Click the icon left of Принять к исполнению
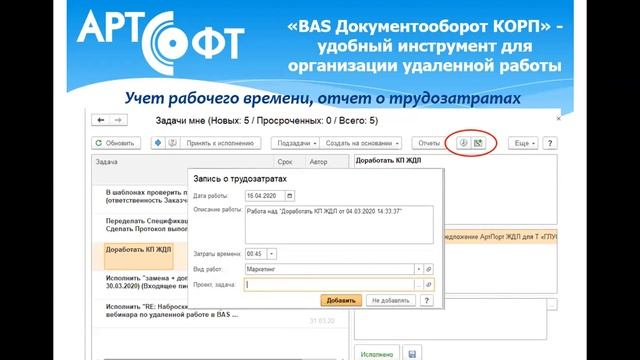 click(173, 143)
